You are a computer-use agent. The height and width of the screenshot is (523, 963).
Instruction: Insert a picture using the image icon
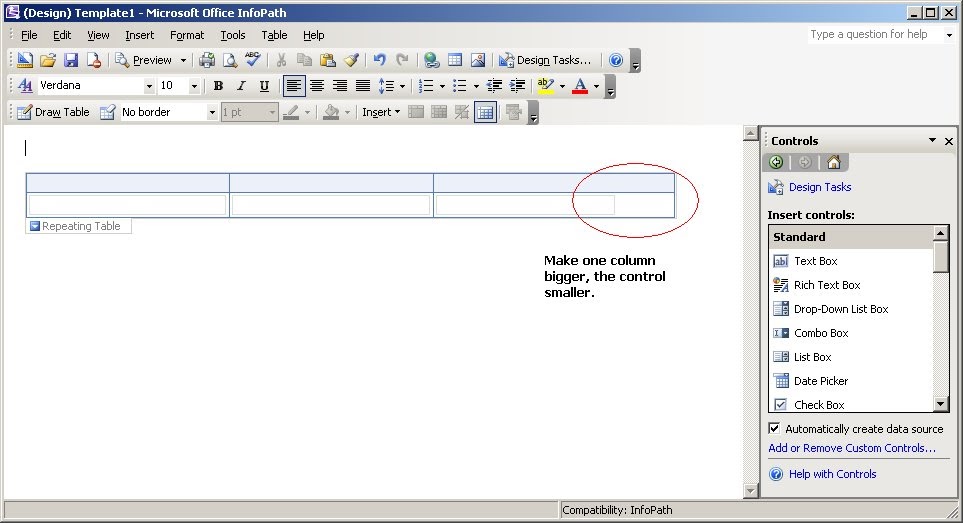coord(478,60)
